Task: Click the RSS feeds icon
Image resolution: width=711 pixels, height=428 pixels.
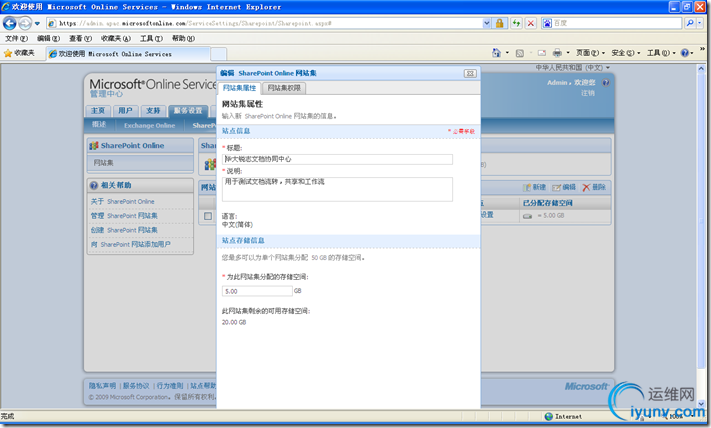Action: click(x=520, y=53)
